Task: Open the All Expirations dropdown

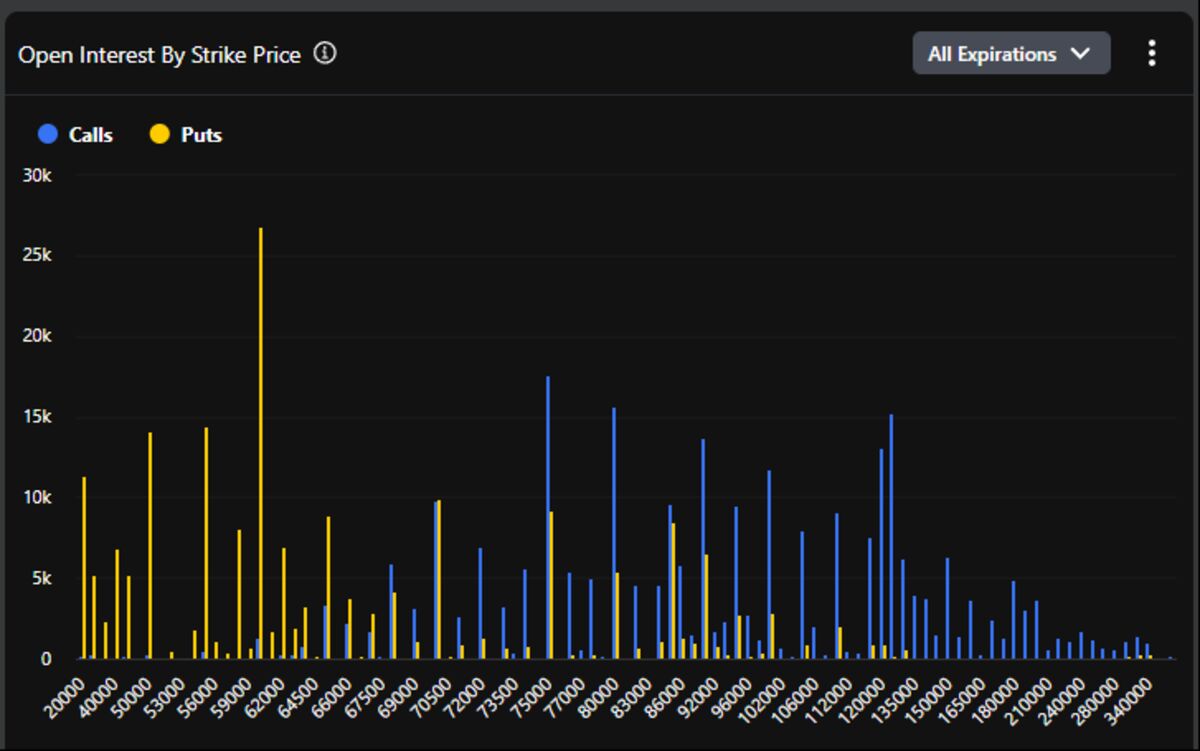Action: tap(1010, 54)
